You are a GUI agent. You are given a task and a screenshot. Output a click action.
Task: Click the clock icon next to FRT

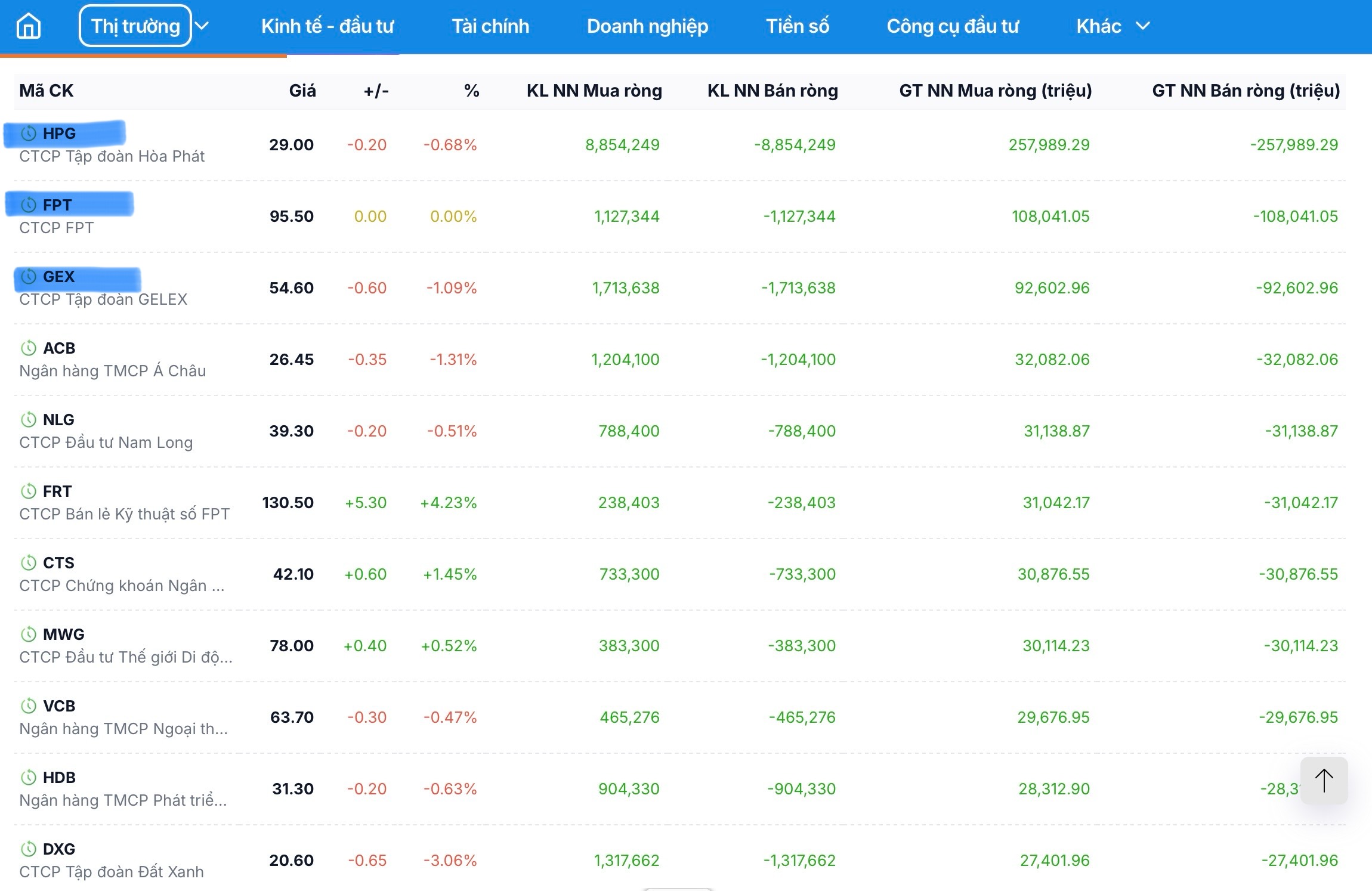point(29,491)
